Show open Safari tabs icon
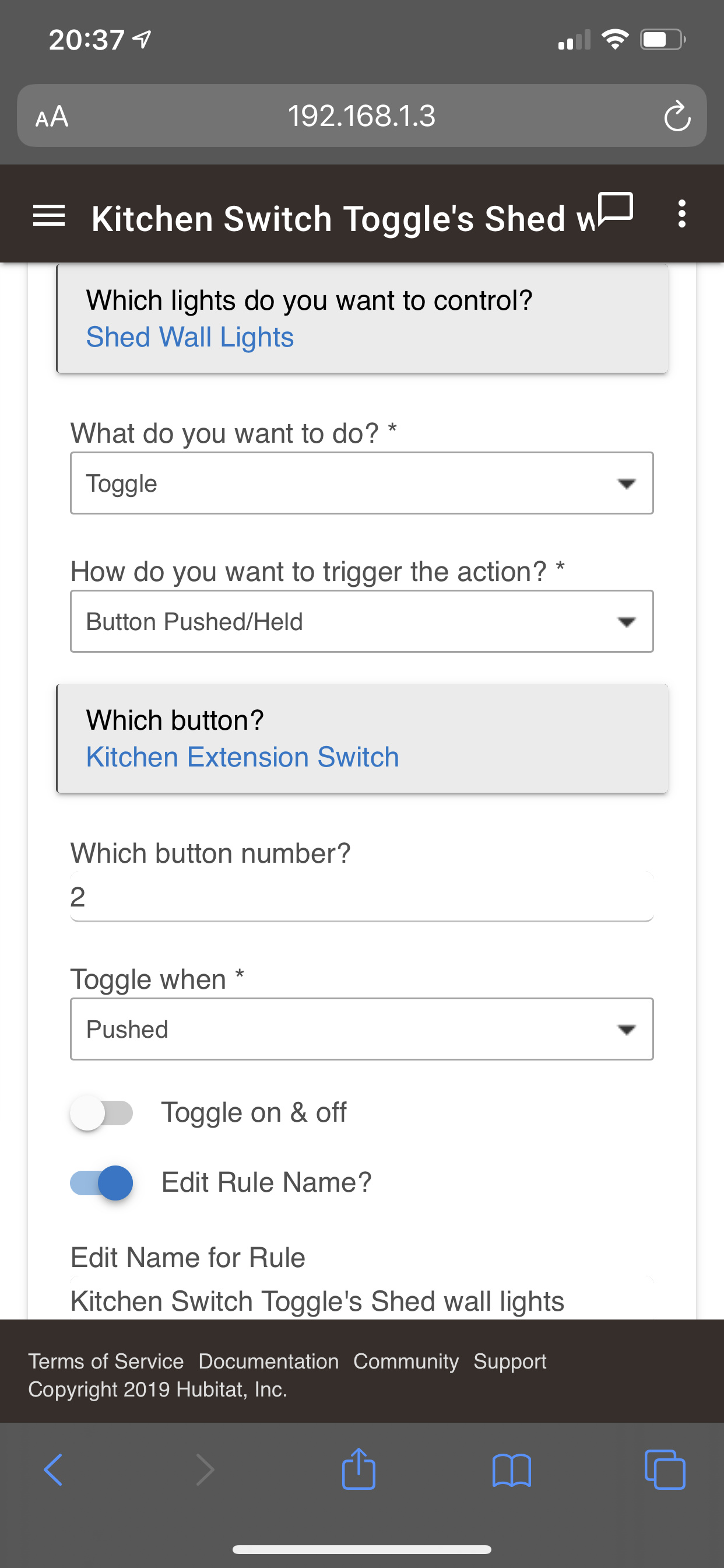This screenshot has width=724, height=1568. coord(665,1470)
